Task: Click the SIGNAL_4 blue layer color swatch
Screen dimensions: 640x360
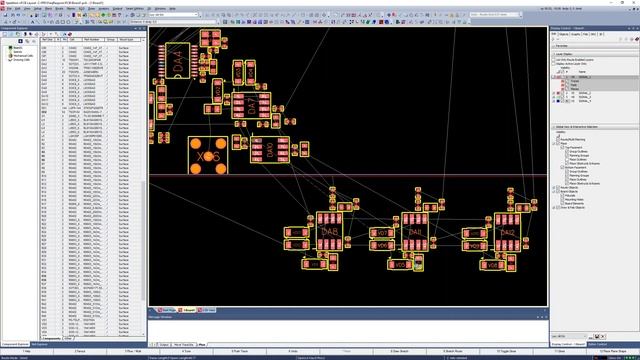Action: coord(558,101)
